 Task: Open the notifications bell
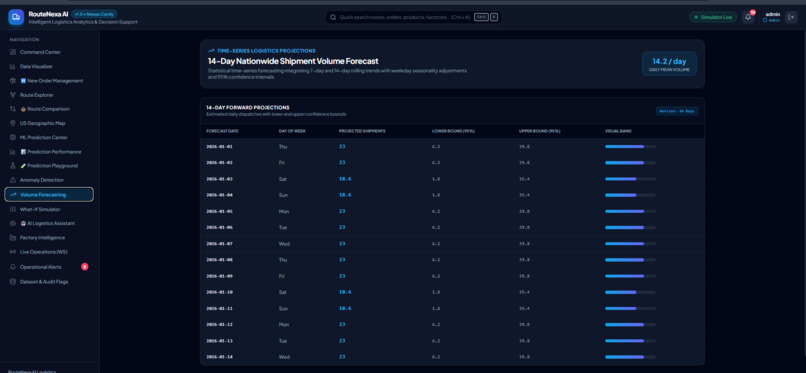coord(748,17)
